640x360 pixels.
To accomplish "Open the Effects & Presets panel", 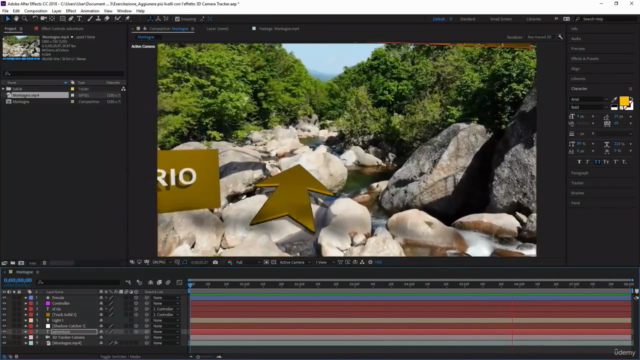I will coord(585,58).
